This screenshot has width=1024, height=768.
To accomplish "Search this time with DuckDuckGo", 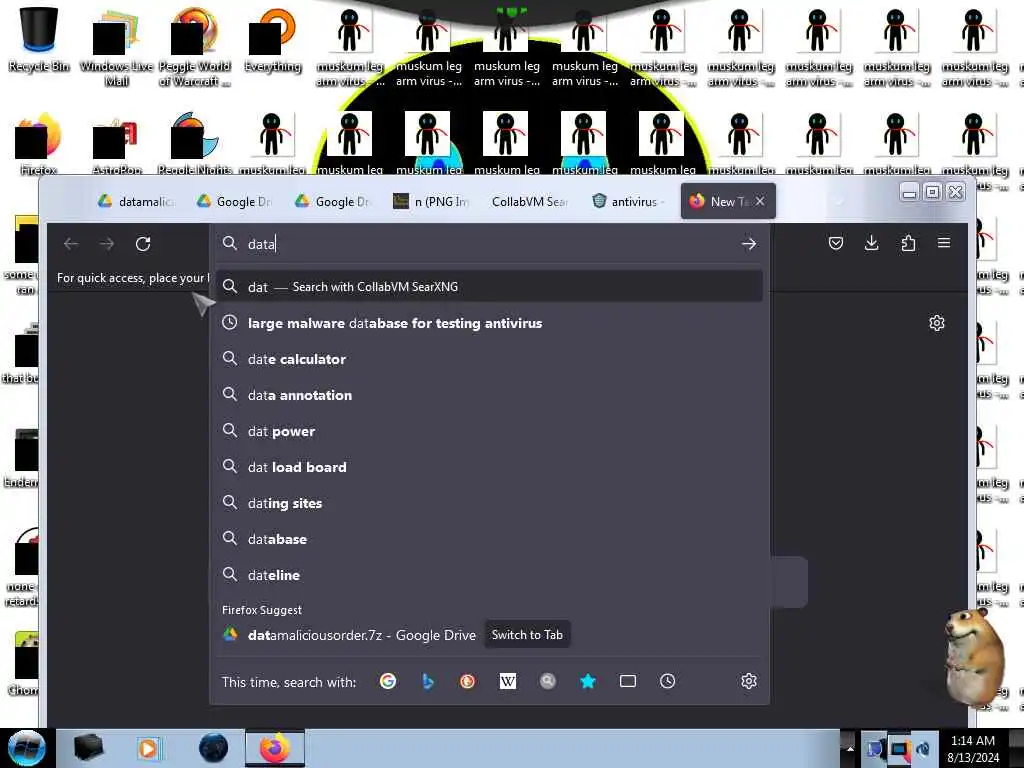I will pos(467,681).
